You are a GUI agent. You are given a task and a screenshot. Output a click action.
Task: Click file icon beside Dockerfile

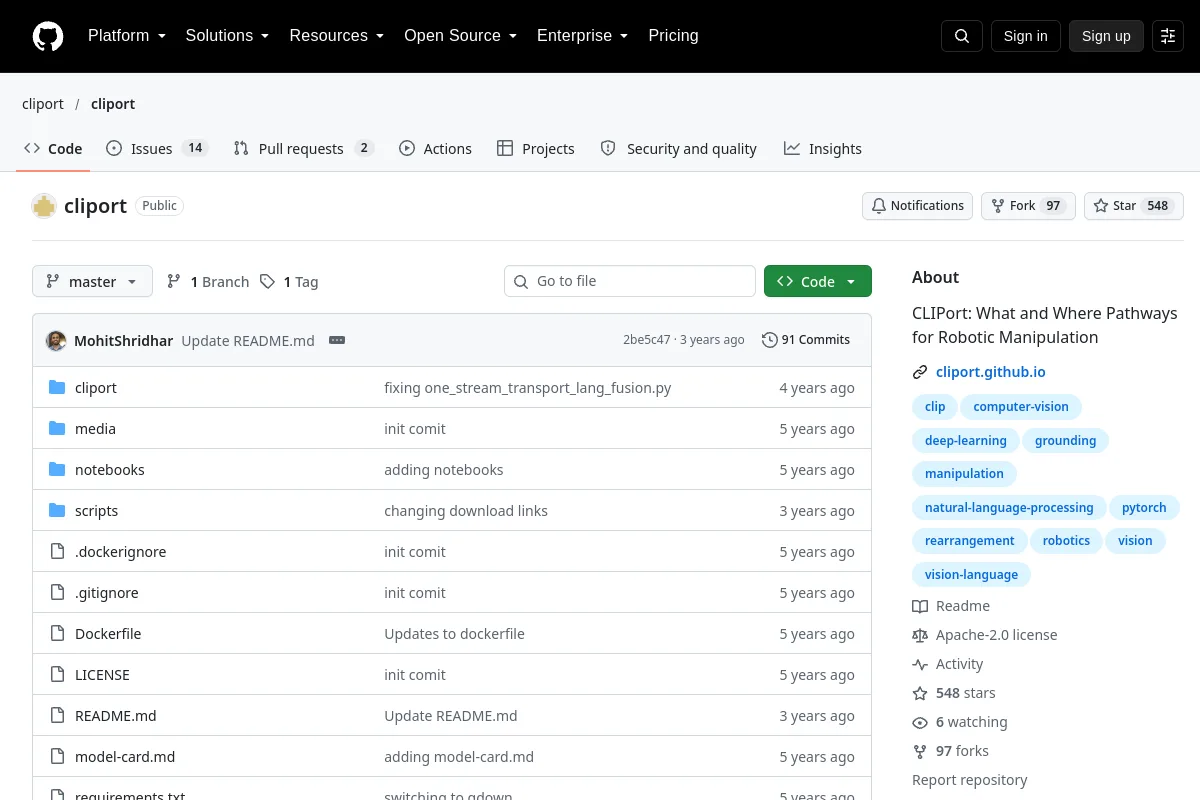(57, 634)
